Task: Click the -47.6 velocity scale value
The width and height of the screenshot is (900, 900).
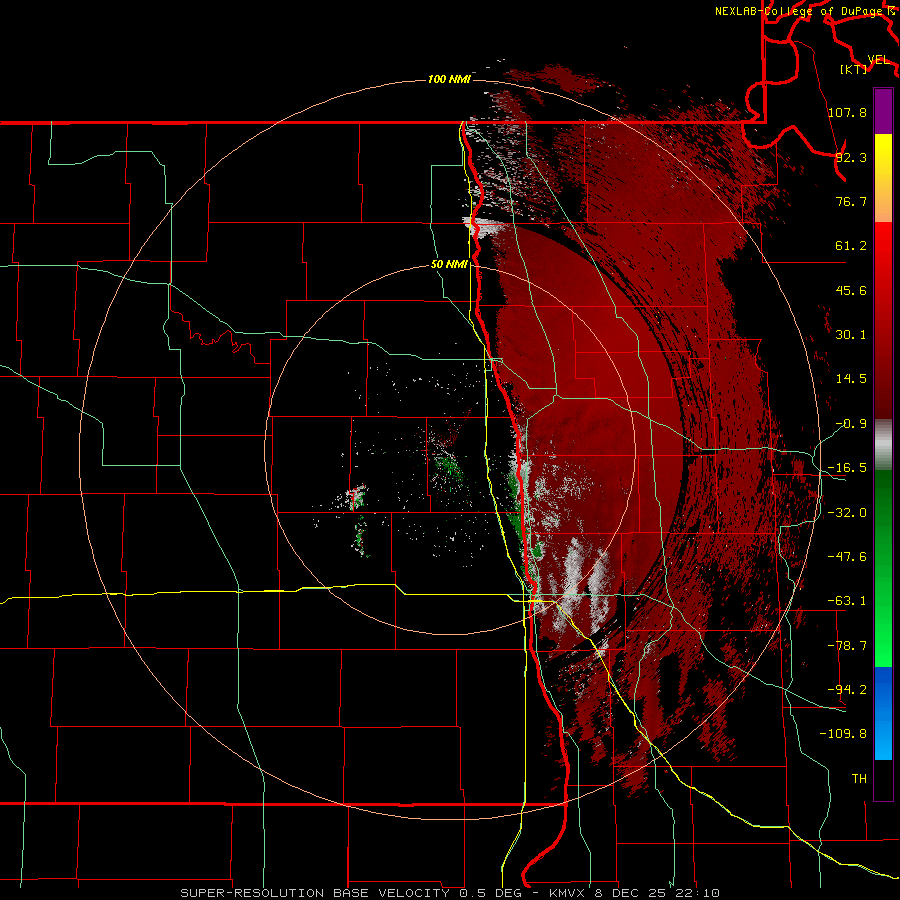Action: [847, 557]
